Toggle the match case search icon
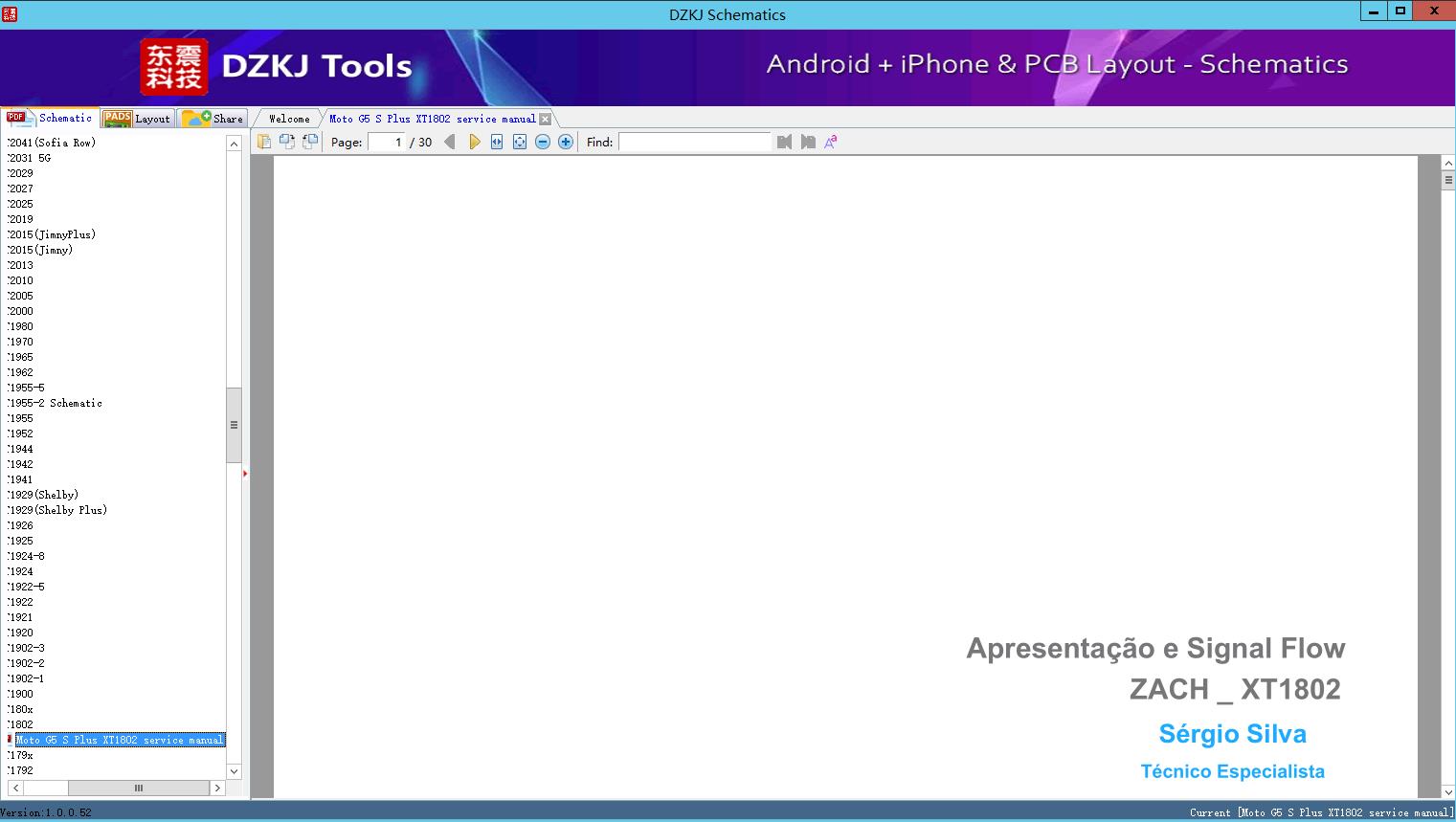 point(831,142)
